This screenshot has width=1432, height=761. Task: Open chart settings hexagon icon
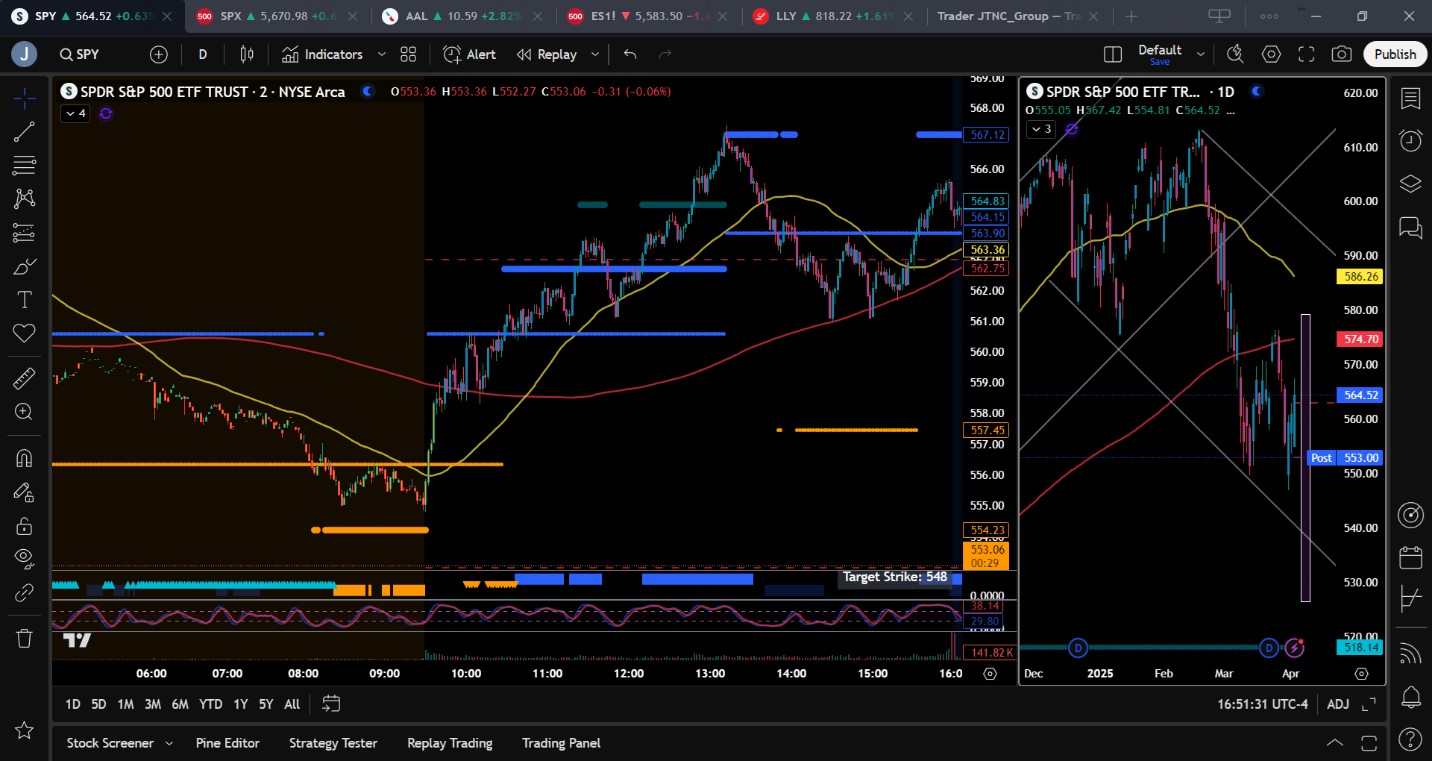(x=1271, y=55)
